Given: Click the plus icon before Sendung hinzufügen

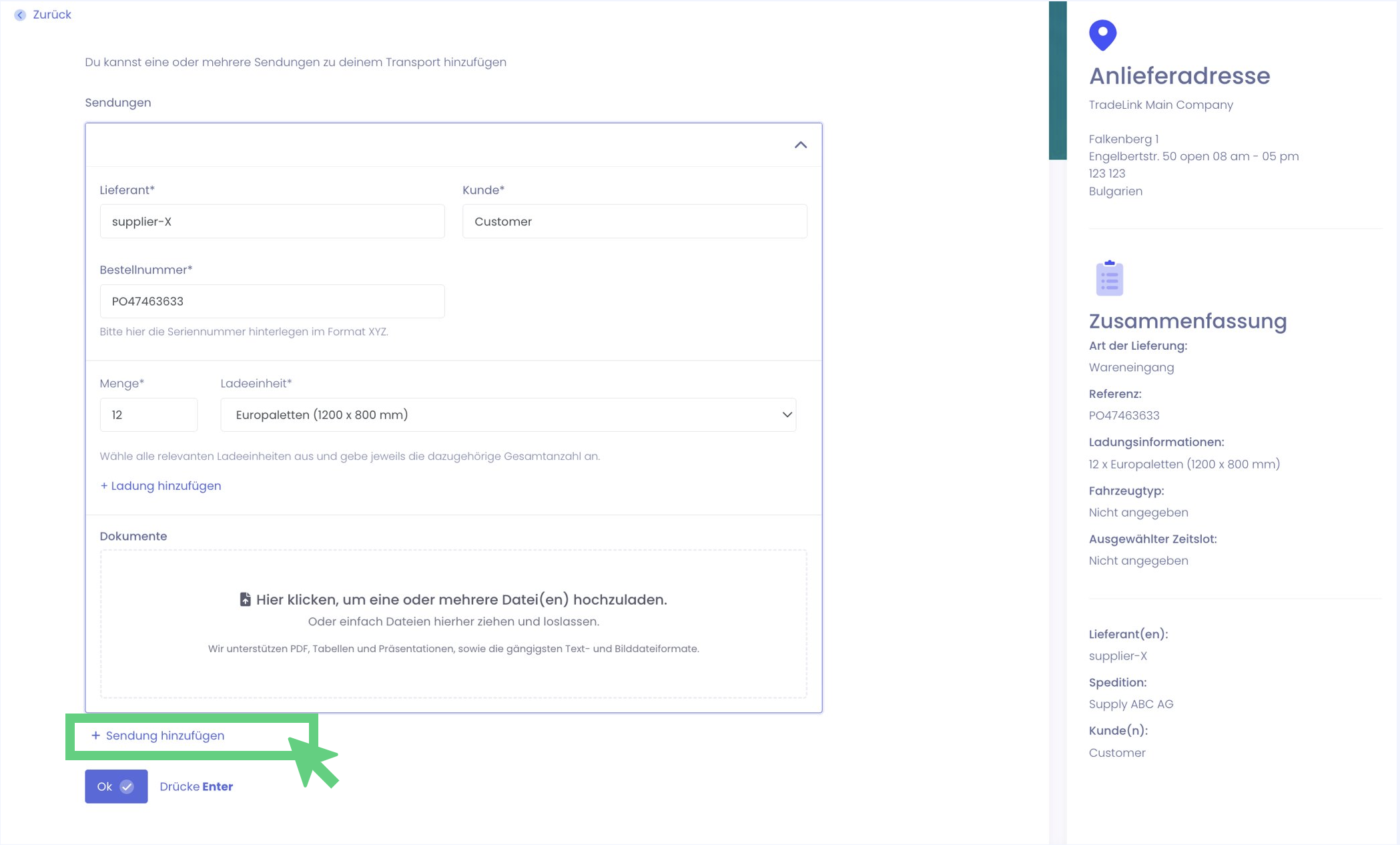Looking at the screenshot, I should [x=95, y=736].
